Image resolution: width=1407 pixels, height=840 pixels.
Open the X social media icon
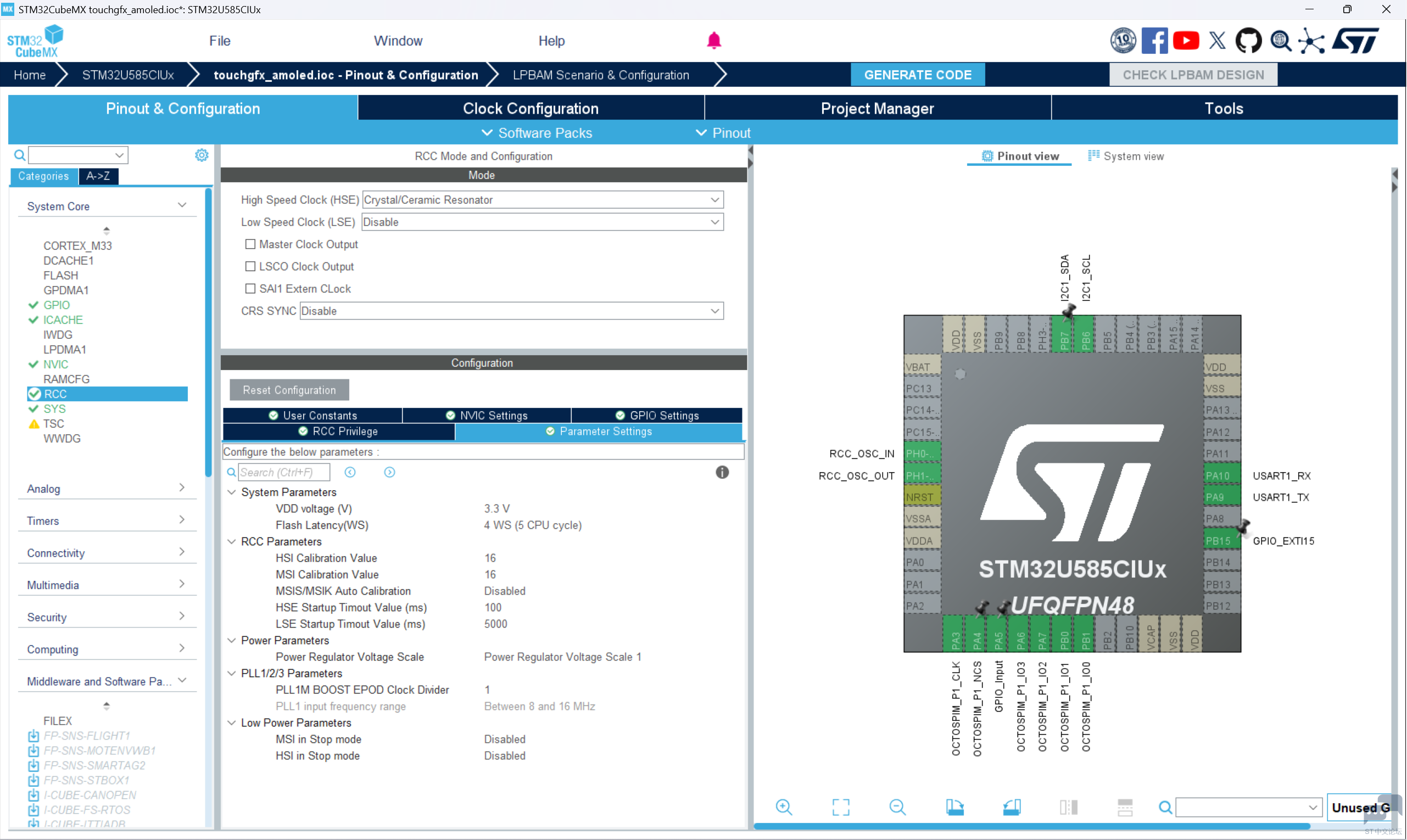click(1217, 41)
